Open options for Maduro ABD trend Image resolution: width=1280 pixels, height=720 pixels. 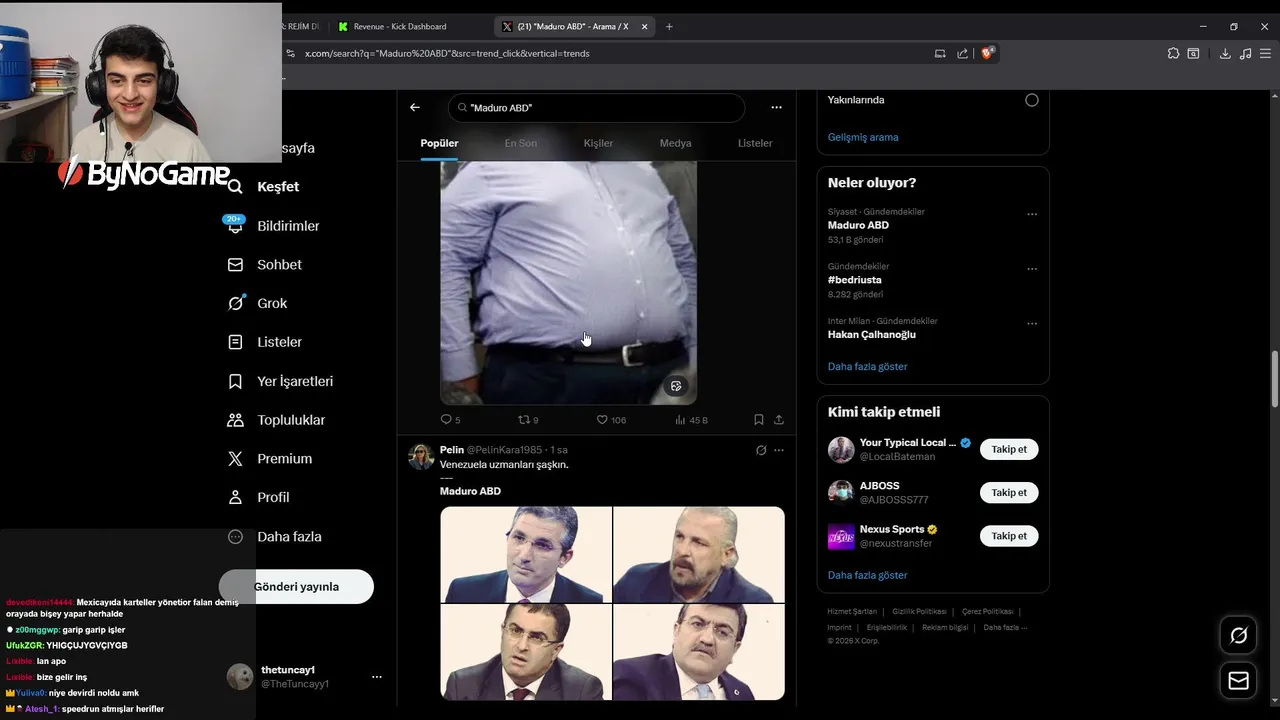coord(1032,214)
